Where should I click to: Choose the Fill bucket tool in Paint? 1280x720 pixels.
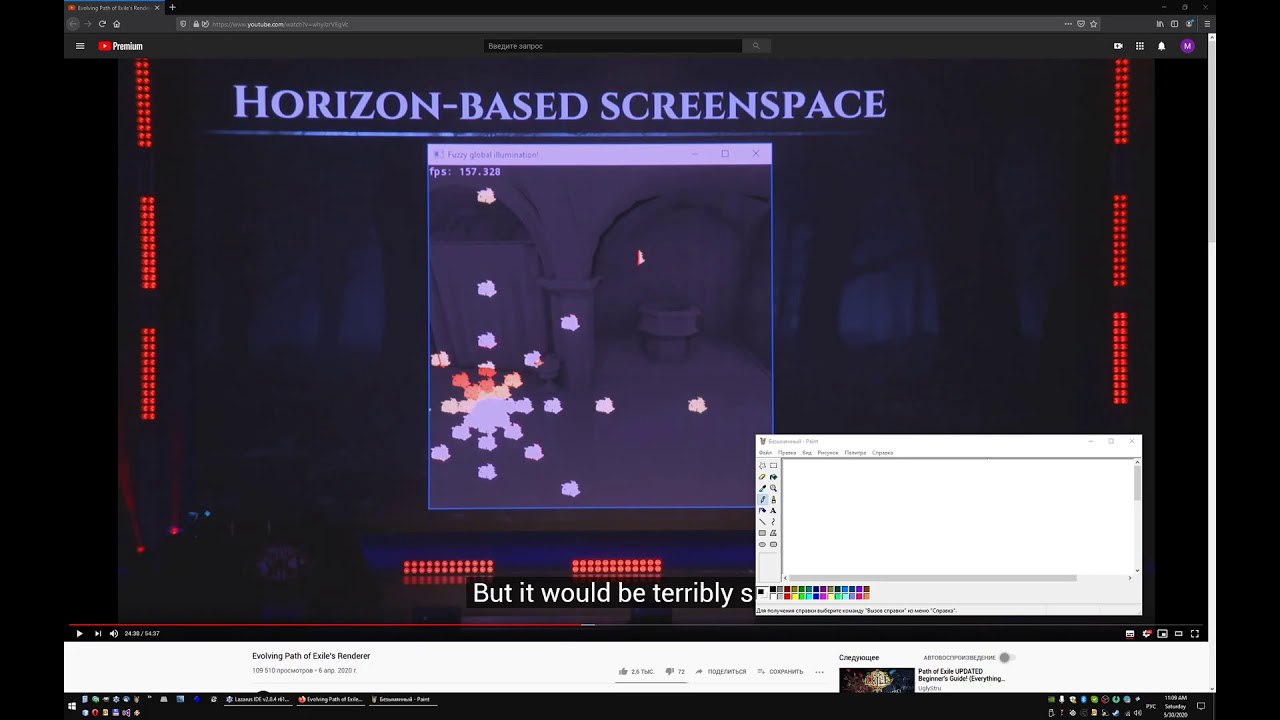773,477
